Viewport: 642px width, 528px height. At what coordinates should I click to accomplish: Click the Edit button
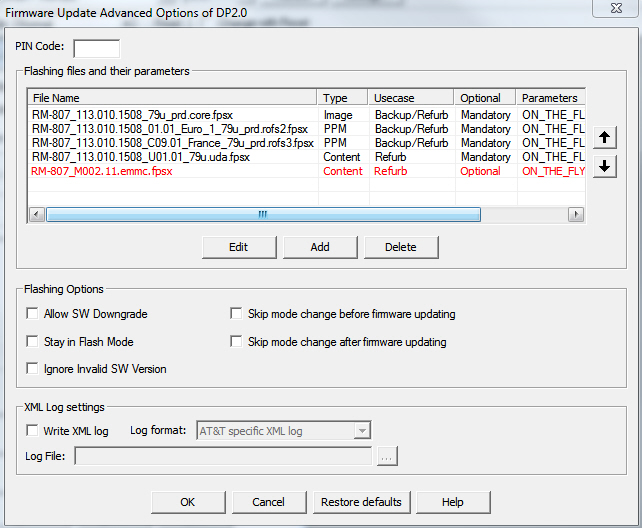[x=238, y=247]
